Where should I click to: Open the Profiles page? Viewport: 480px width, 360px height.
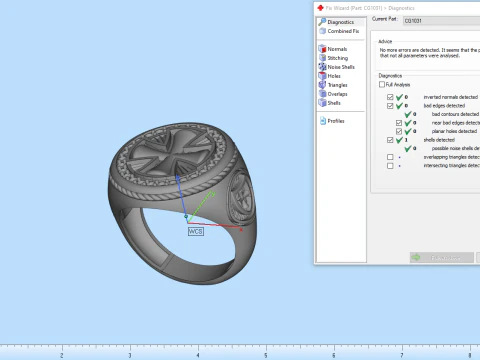(x=332, y=121)
